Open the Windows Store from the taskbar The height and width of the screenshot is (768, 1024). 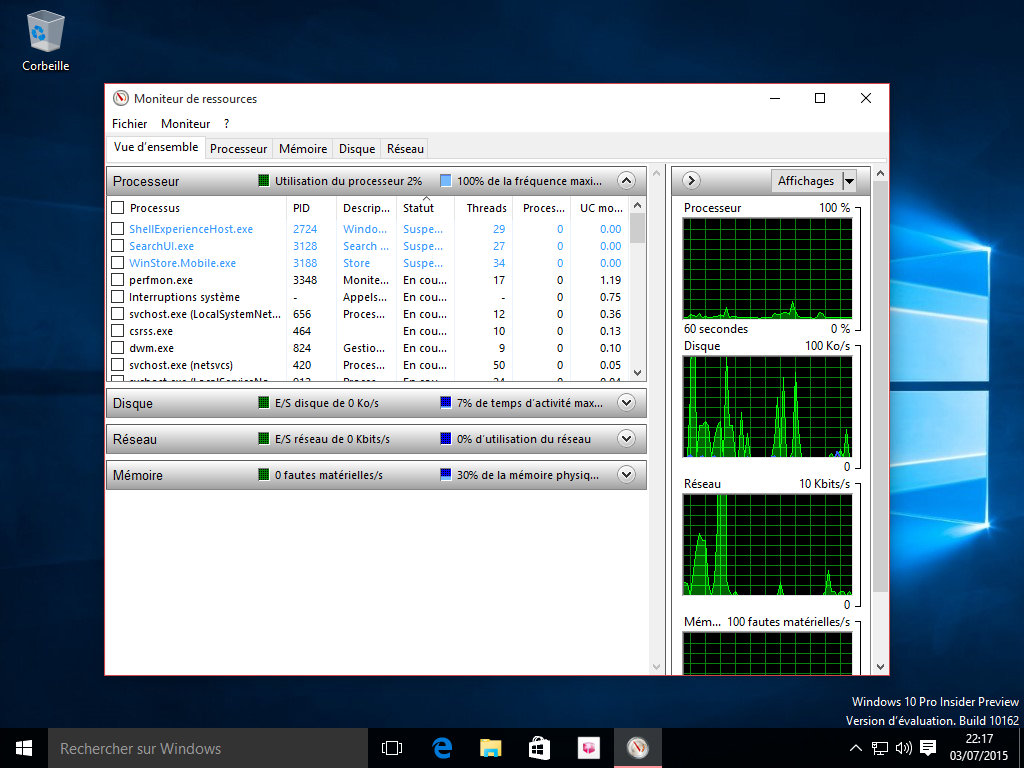click(538, 747)
